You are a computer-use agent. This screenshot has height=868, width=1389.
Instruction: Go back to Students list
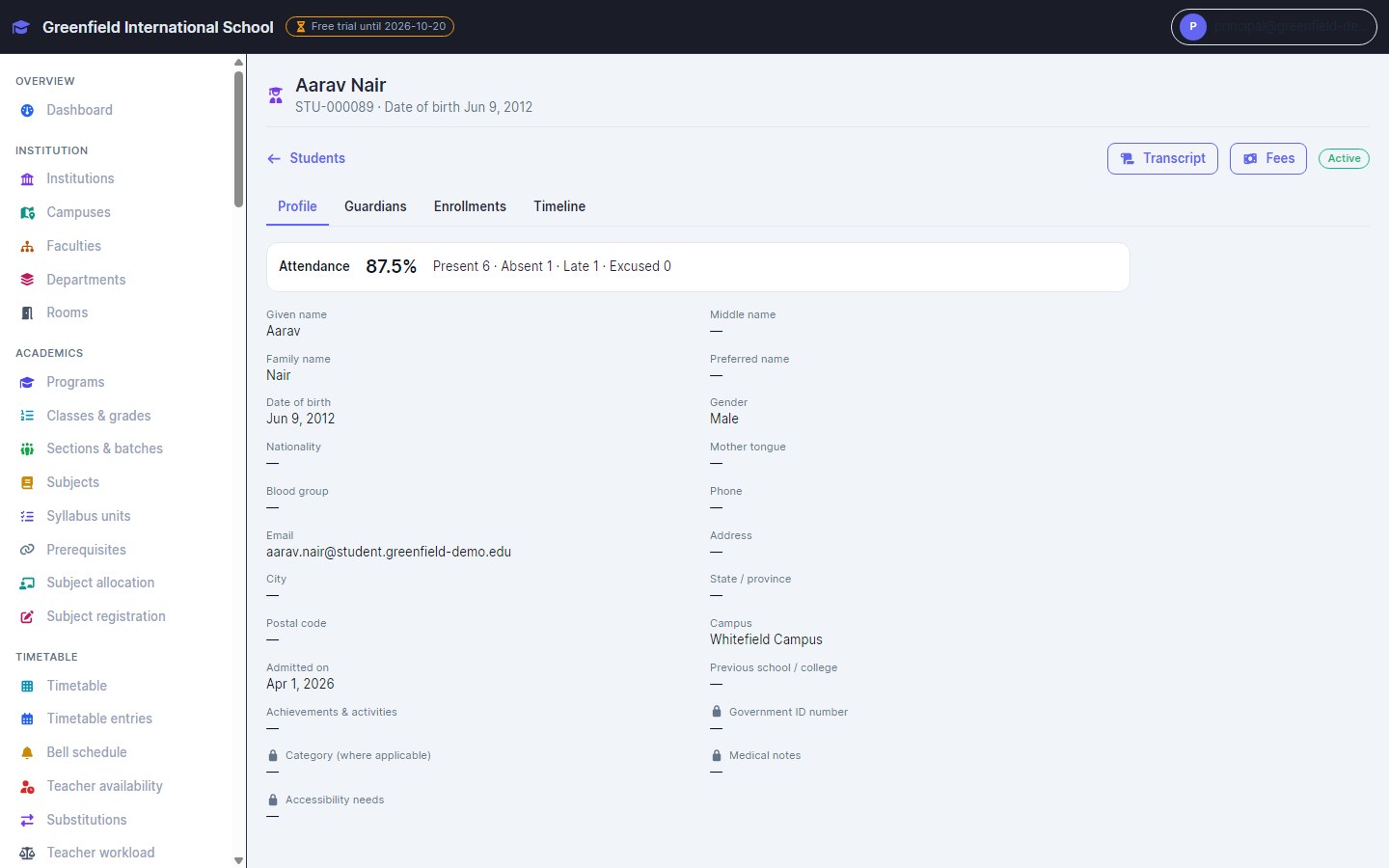306,158
